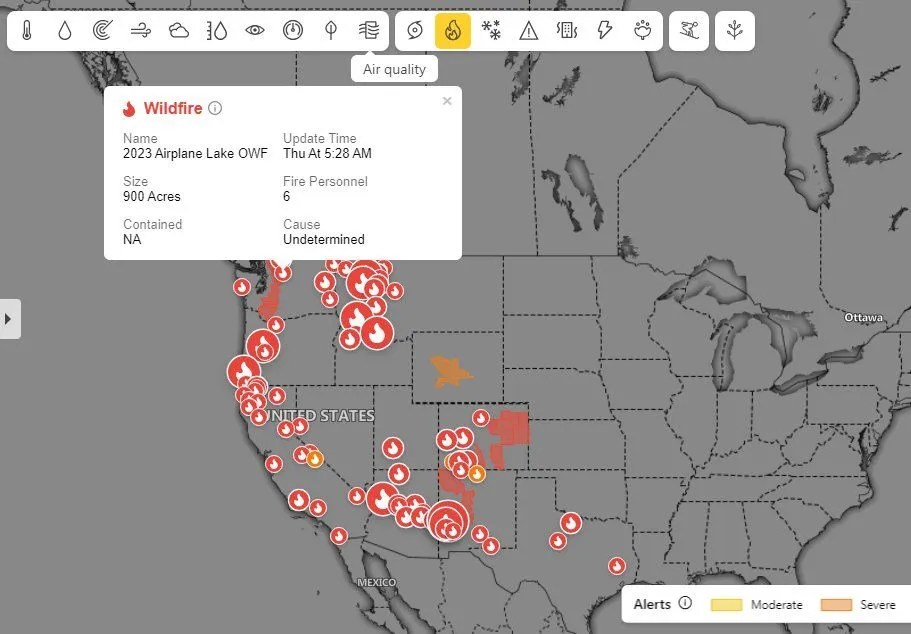Viewport: 911px width, 634px height.
Task: Select the name "2023 Airplane Lake OWF"
Action: (195, 153)
